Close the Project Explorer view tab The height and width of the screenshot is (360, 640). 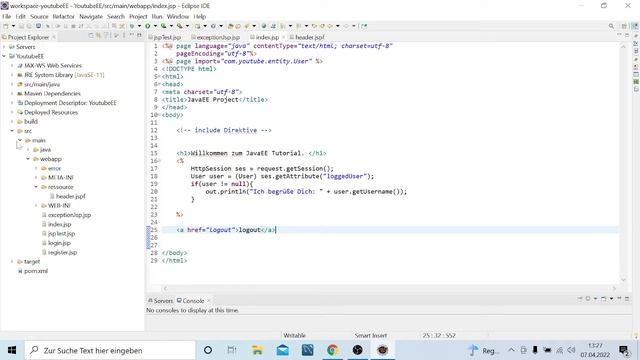[x=53, y=37]
